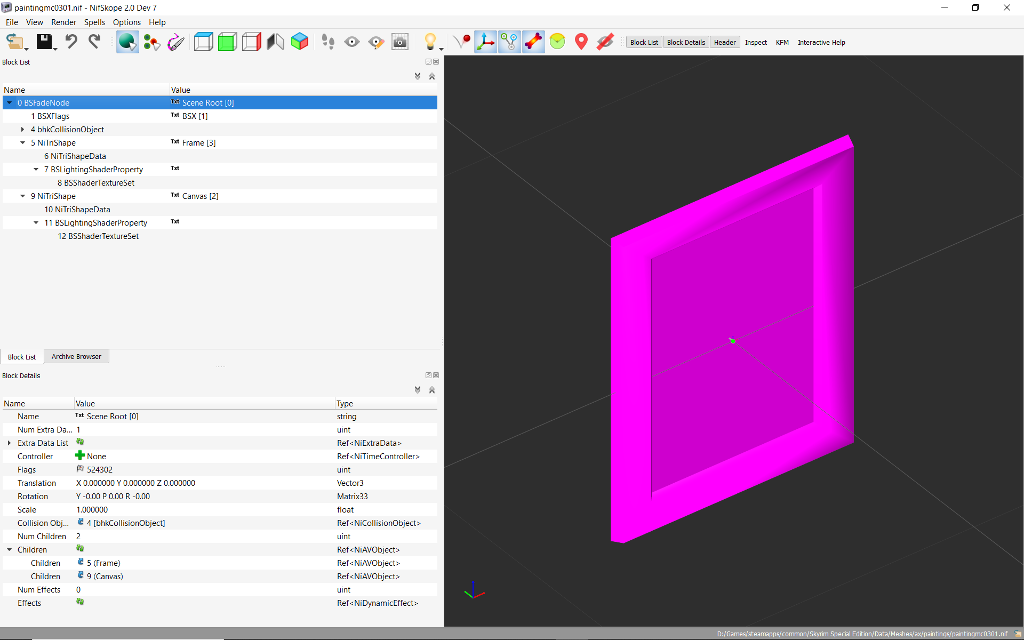Expand the 4 bhkCollisionObject tree node
The image size is (1024, 640).
23,129
